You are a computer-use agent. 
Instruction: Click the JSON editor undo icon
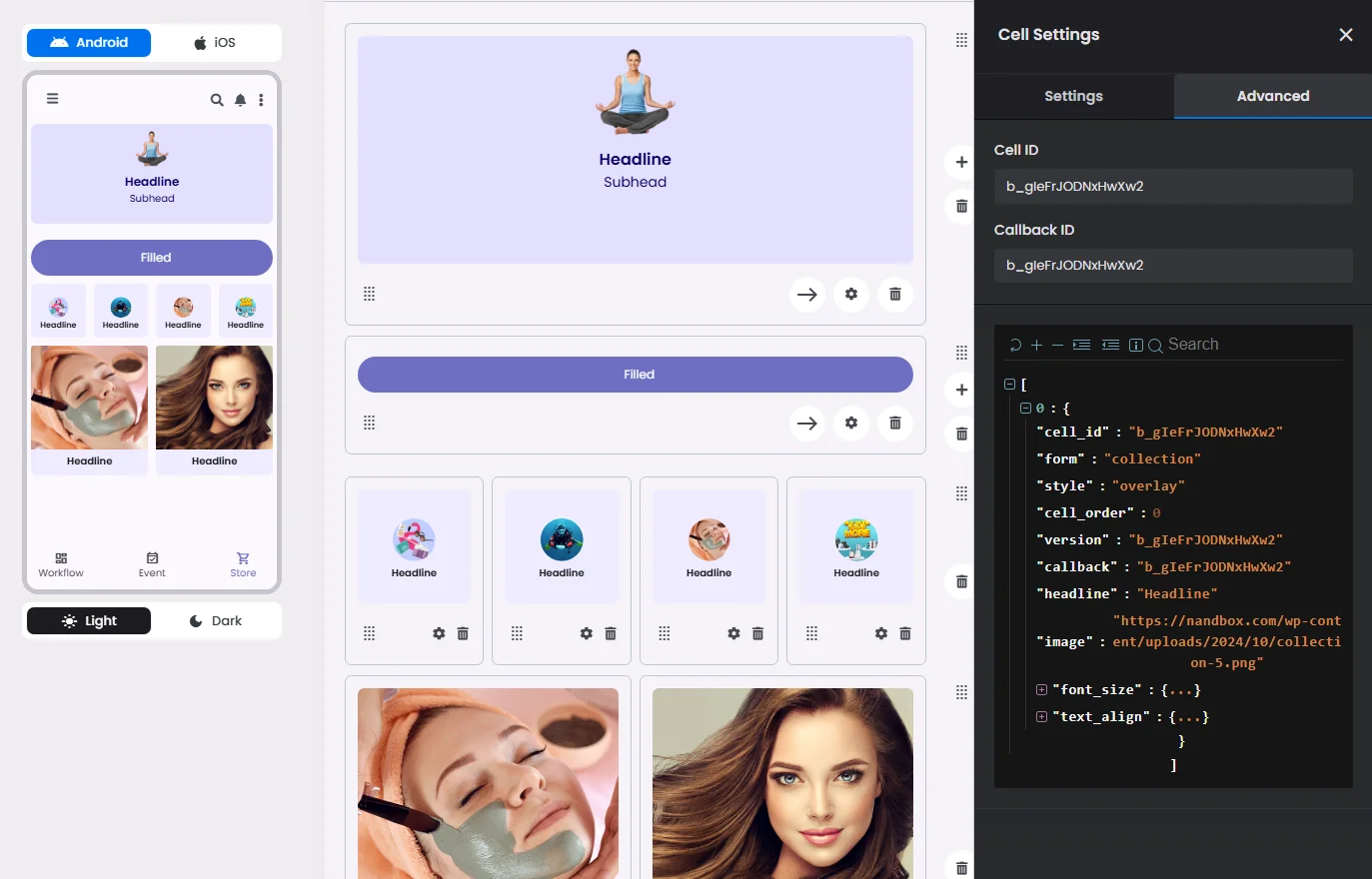pyautogui.click(x=1015, y=345)
